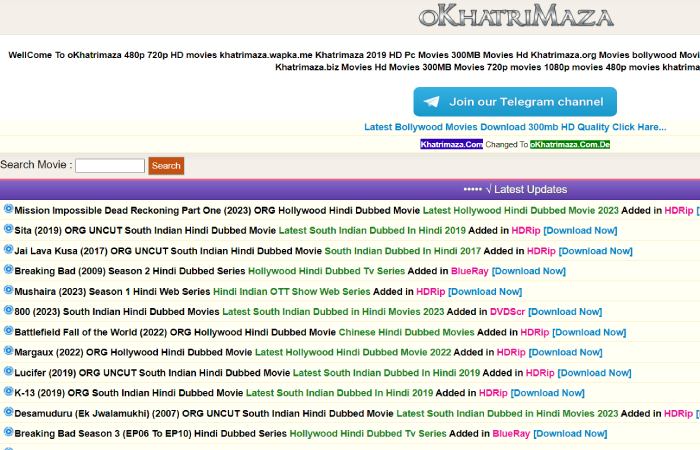Screen dimensions: 700x450
Task: Open Mushaira (2023) Season 1 title
Action: 112,292
